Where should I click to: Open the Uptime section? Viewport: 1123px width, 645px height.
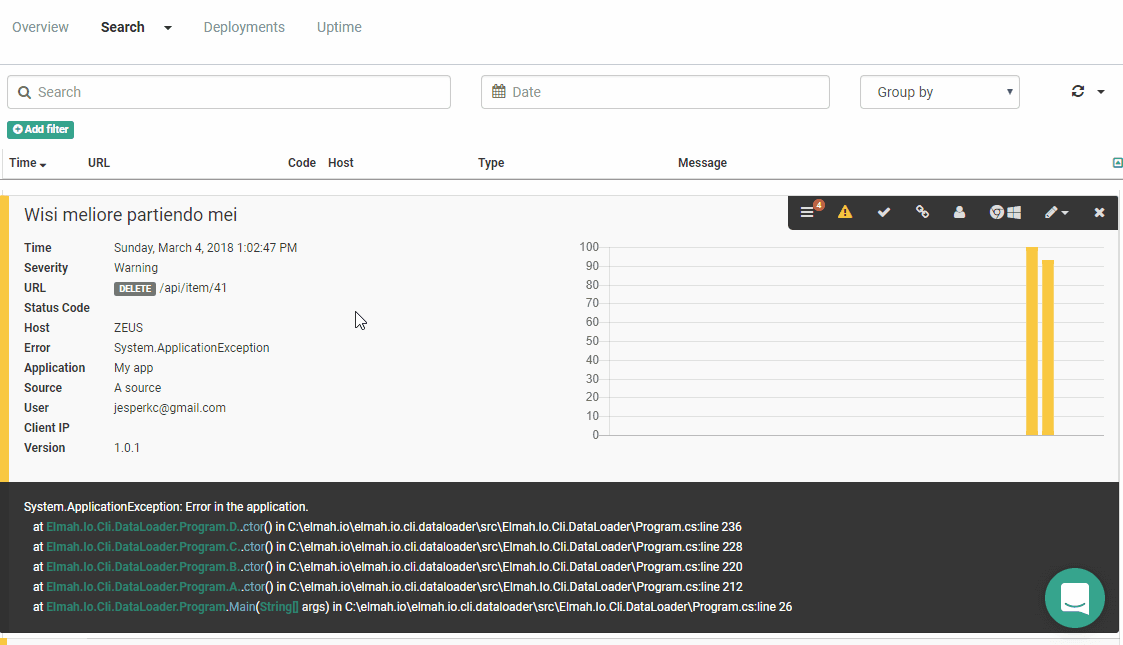pos(339,27)
